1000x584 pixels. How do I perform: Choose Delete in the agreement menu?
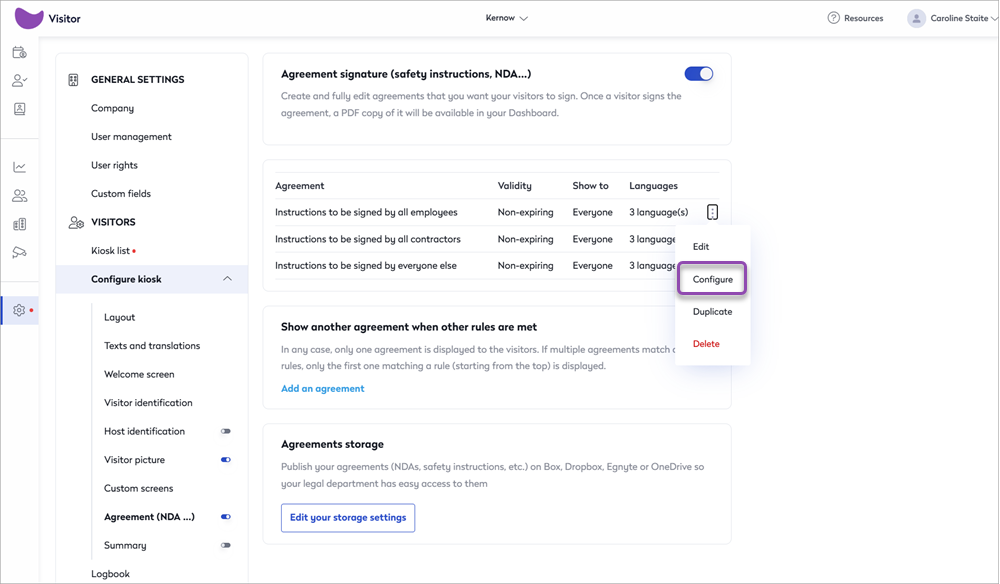point(706,344)
